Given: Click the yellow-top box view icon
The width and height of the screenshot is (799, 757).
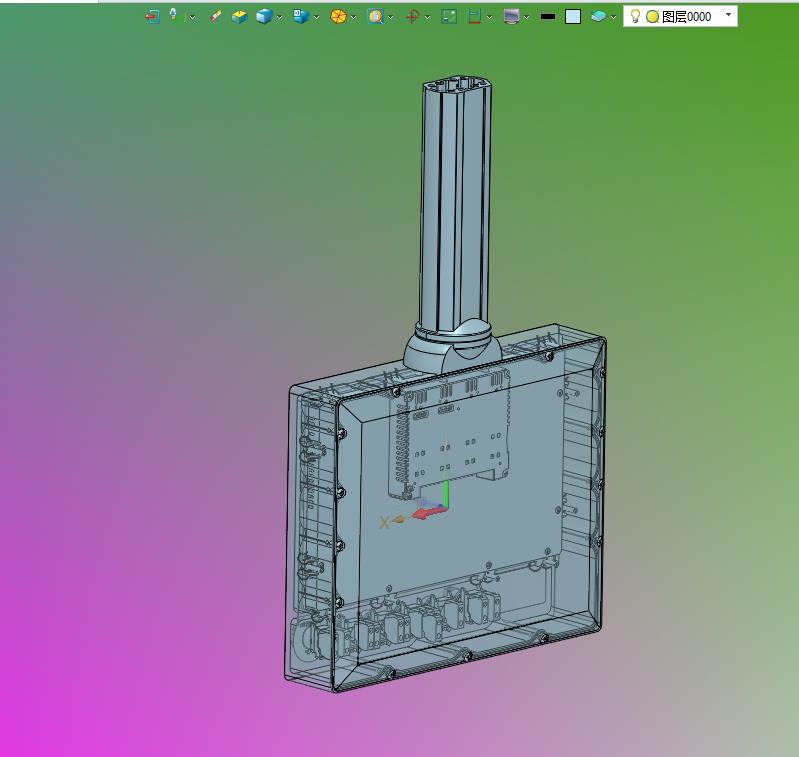Looking at the screenshot, I should [239, 17].
